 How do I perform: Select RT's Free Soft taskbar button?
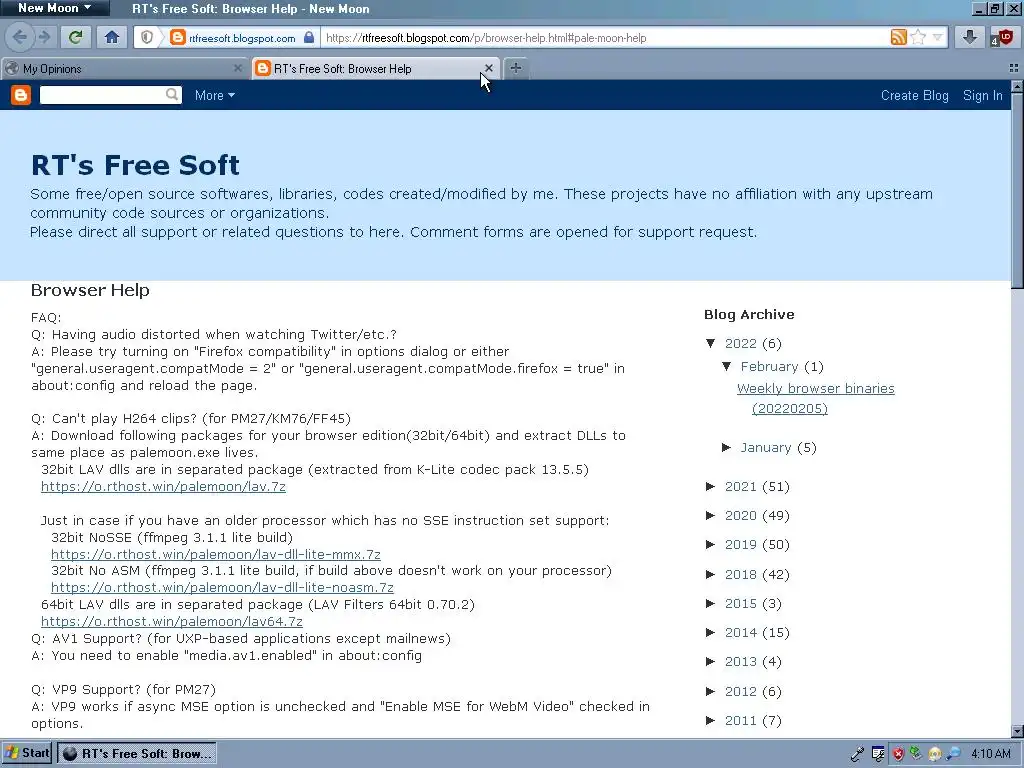pyautogui.click(x=137, y=754)
